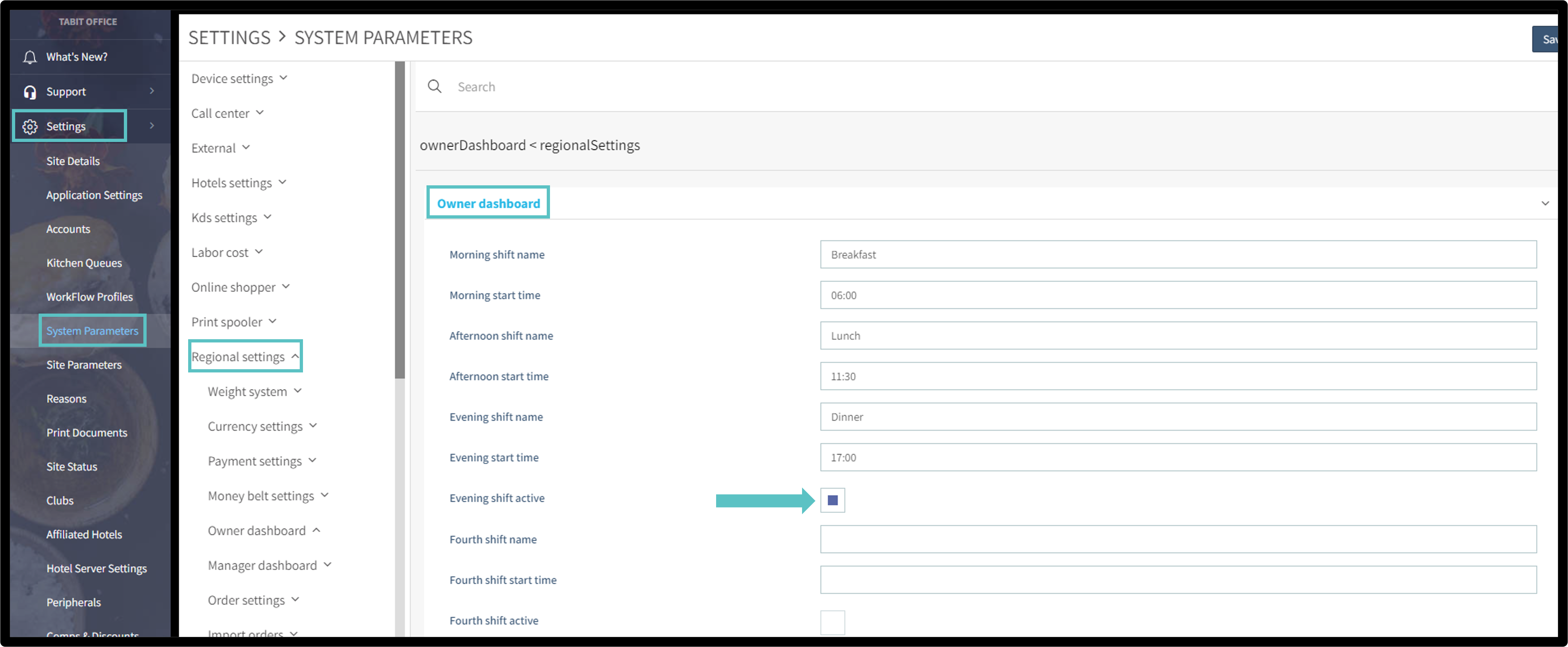
Task: Enable the Fourth shift active checkbox
Action: [832, 622]
